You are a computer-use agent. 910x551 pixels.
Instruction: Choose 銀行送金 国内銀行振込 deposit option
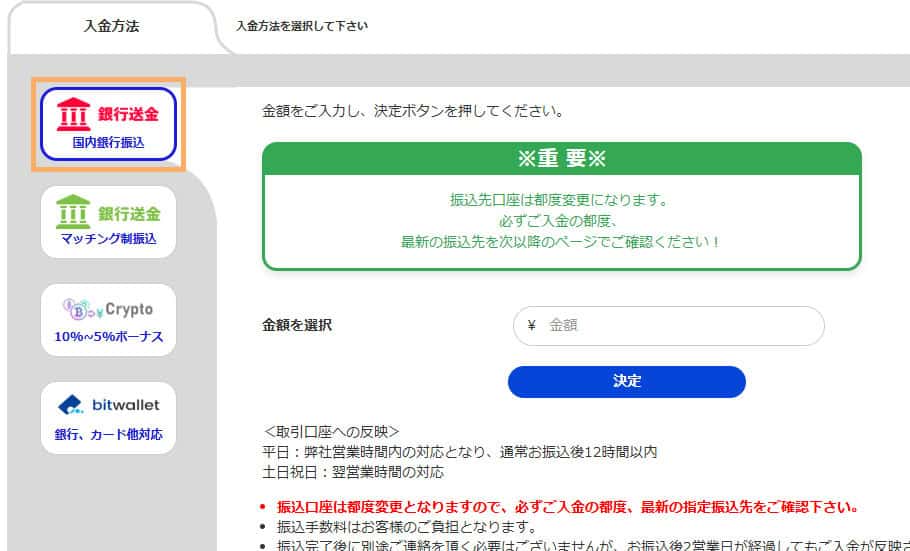(109, 124)
